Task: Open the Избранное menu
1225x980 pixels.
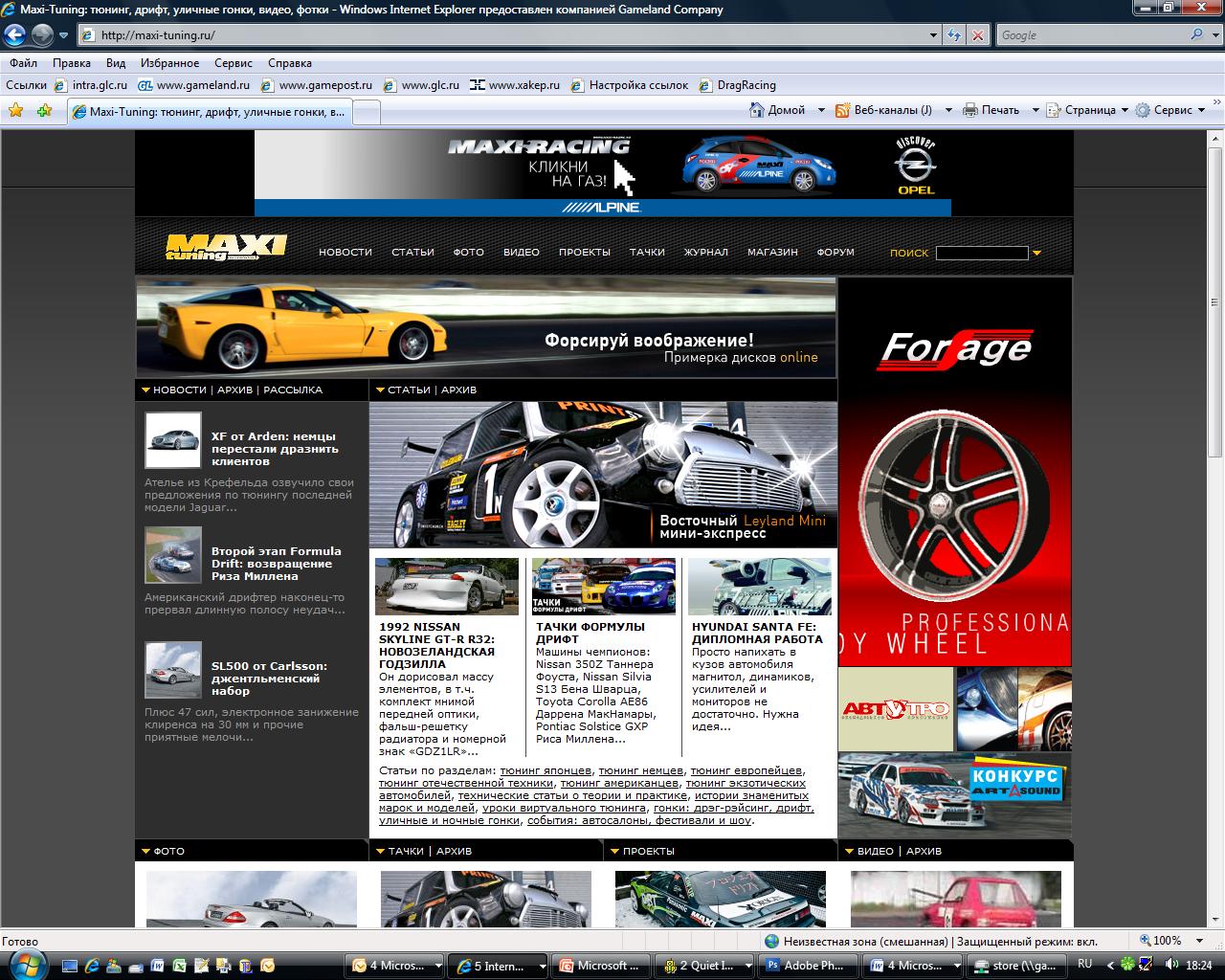Action: click(169, 63)
